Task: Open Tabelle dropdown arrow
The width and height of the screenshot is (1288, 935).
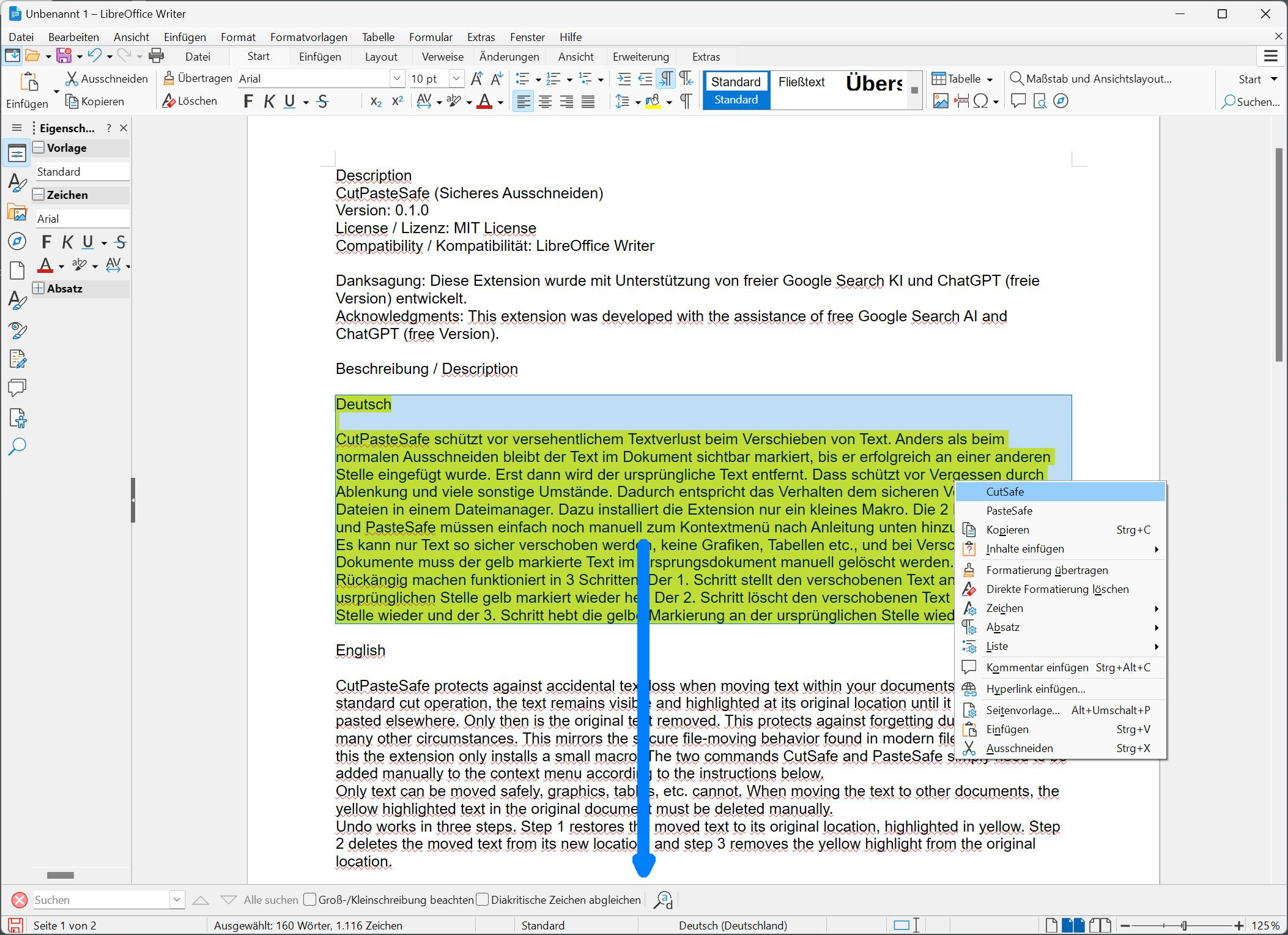Action: coord(990,79)
